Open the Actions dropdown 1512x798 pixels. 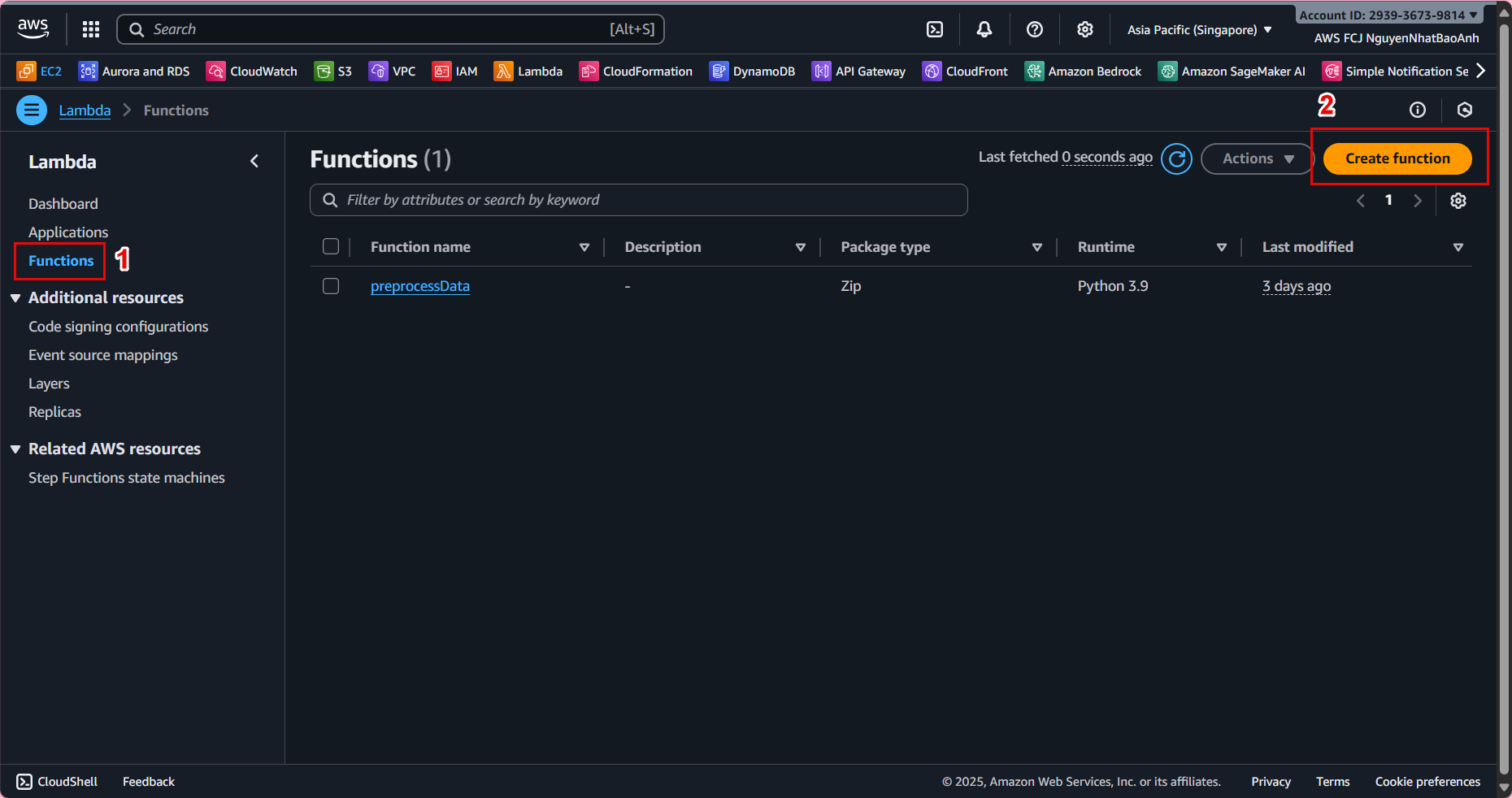point(1257,158)
